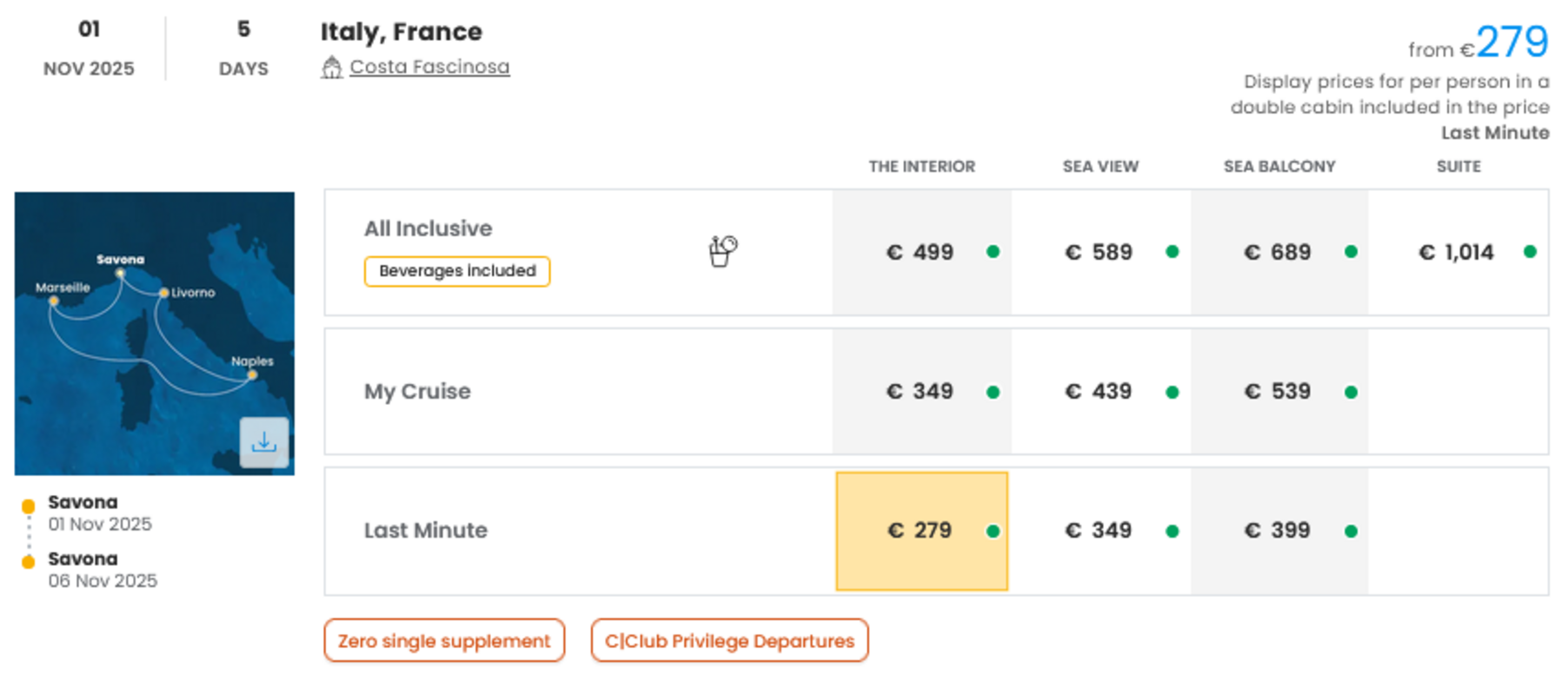The height and width of the screenshot is (695, 1568).
Task: Click the green availability dot for Suite
Action: (x=1530, y=252)
